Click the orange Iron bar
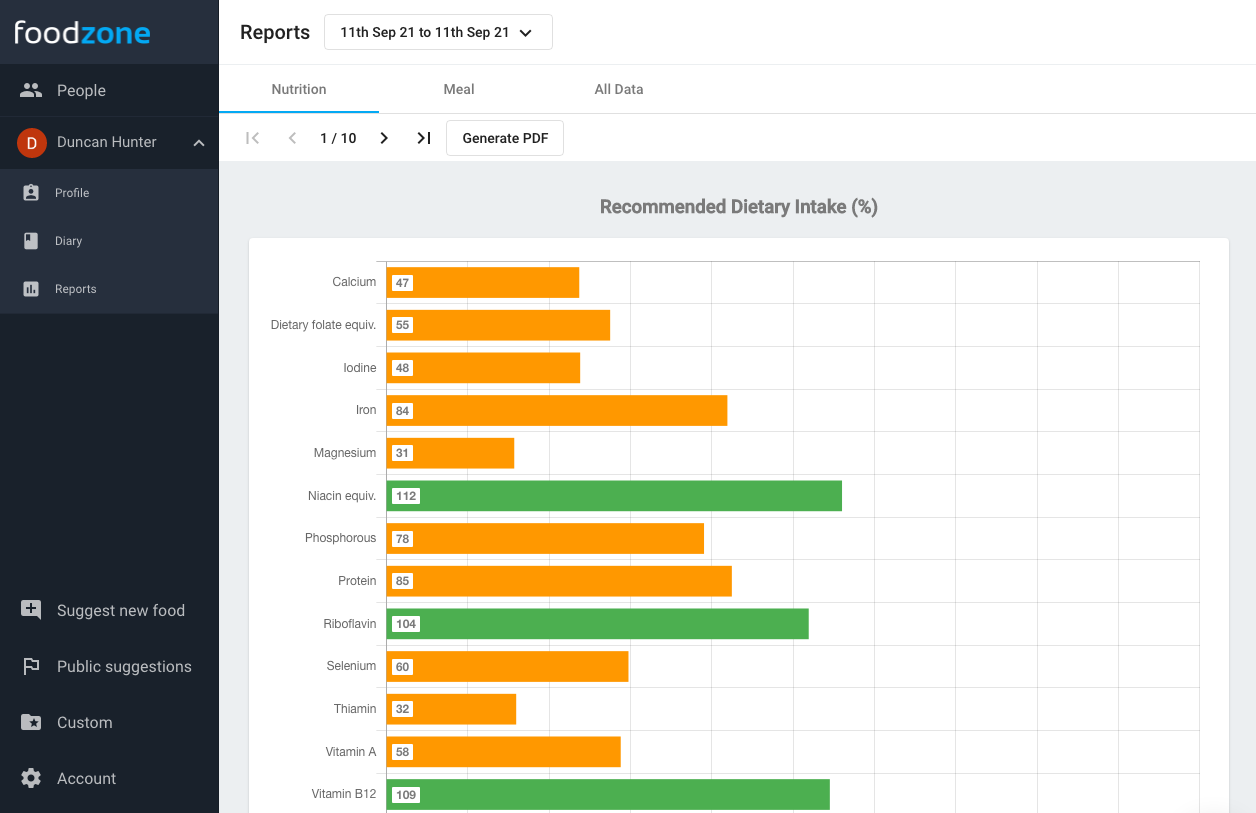1256x813 pixels. click(x=557, y=411)
